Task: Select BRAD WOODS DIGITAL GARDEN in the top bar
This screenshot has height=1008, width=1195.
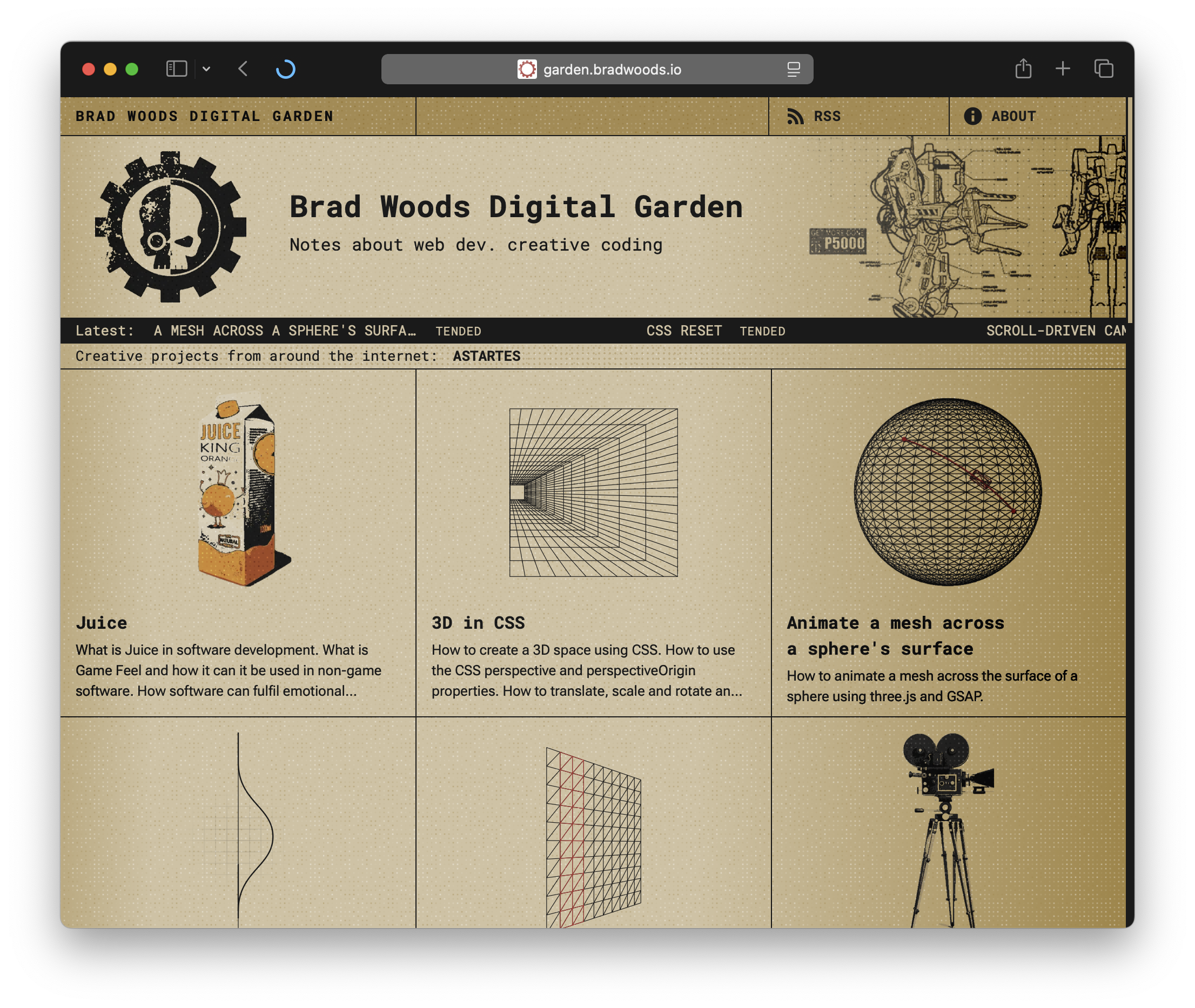Action: coord(204,116)
